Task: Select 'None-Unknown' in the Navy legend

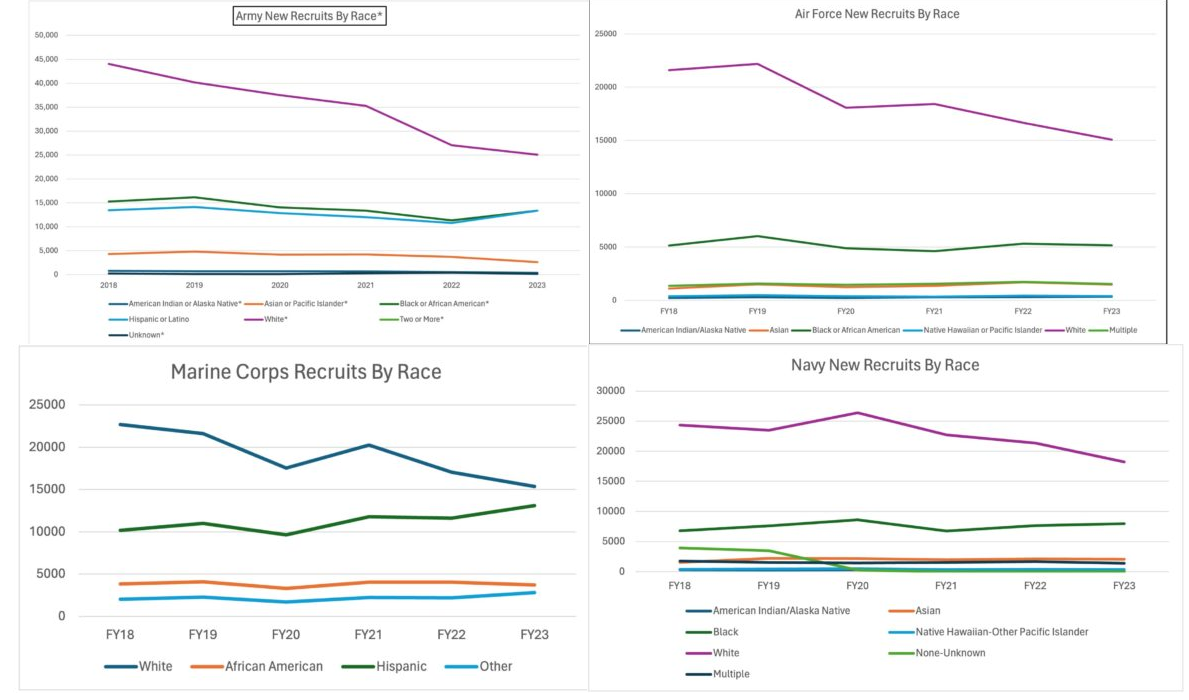Action: point(950,653)
